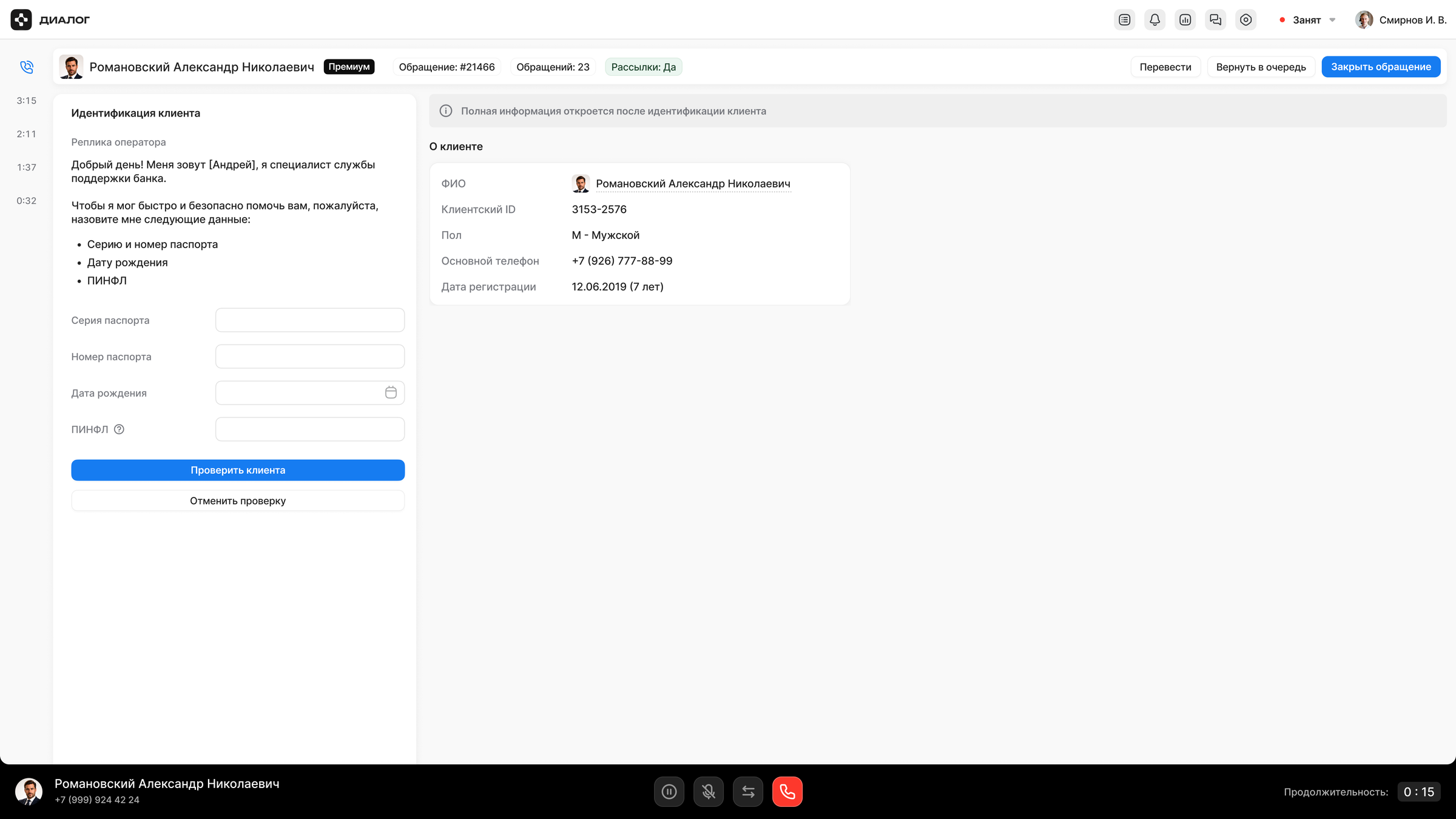Open client name link in ФИО row

pyautogui.click(x=693, y=184)
